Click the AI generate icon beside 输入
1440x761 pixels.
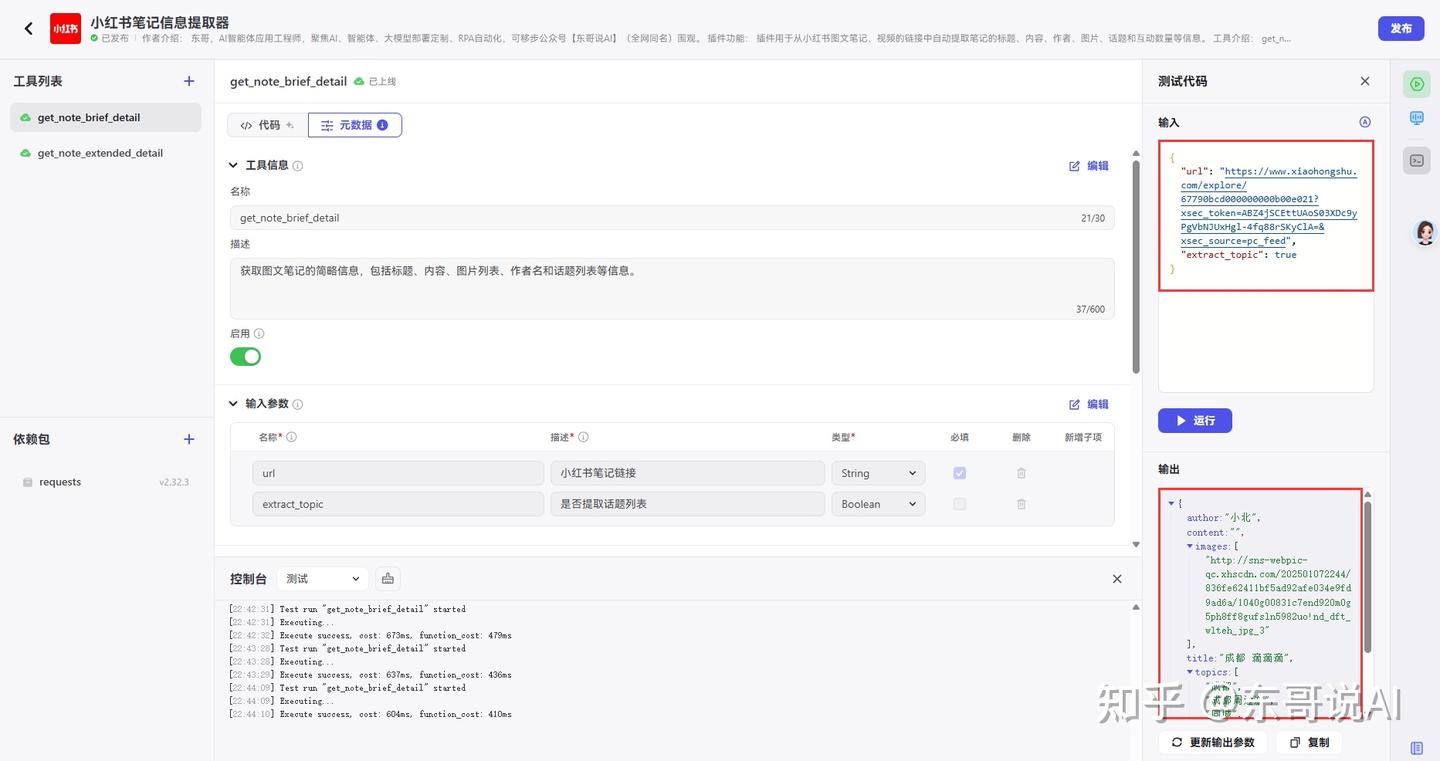(1365, 122)
